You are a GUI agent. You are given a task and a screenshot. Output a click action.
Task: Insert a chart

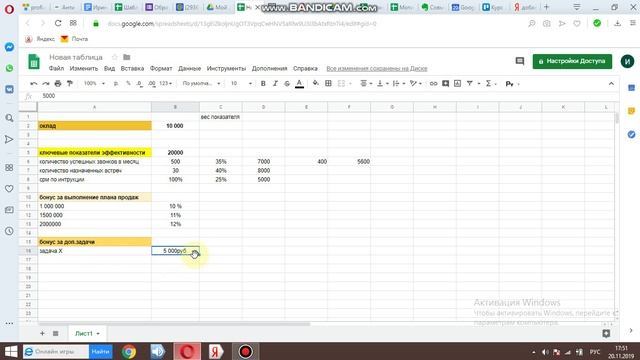click(x=458, y=84)
